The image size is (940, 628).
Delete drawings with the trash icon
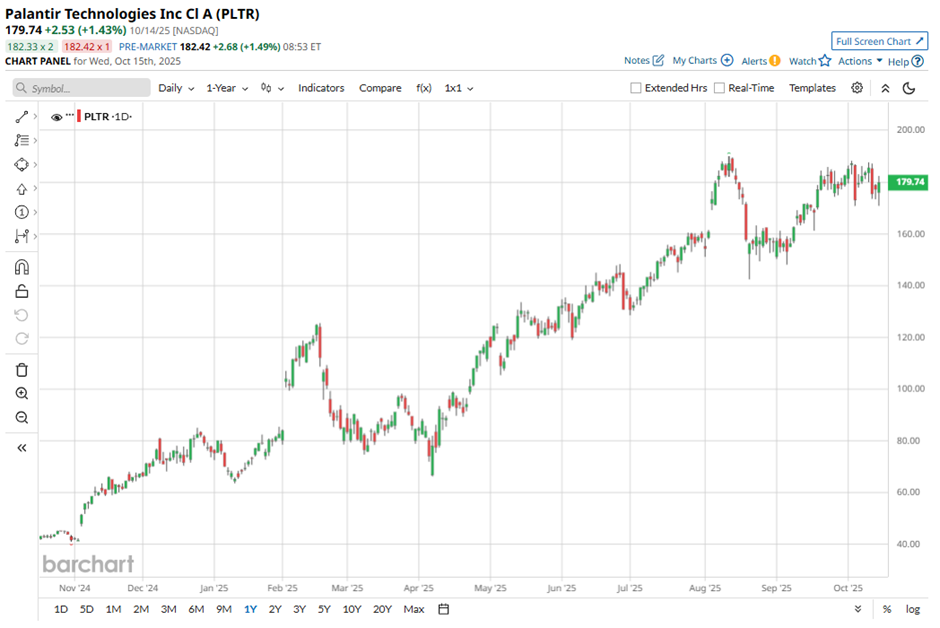tap(21, 370)
